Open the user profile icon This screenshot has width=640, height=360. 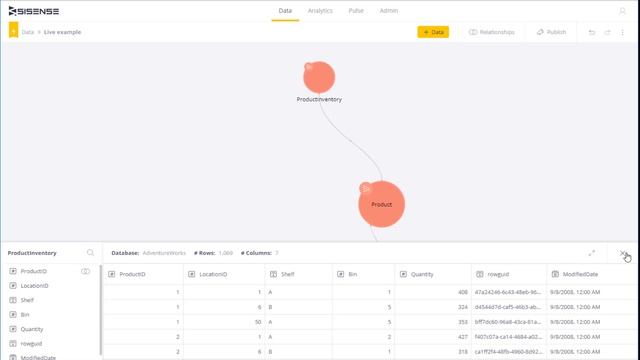[x=622, y=11]
